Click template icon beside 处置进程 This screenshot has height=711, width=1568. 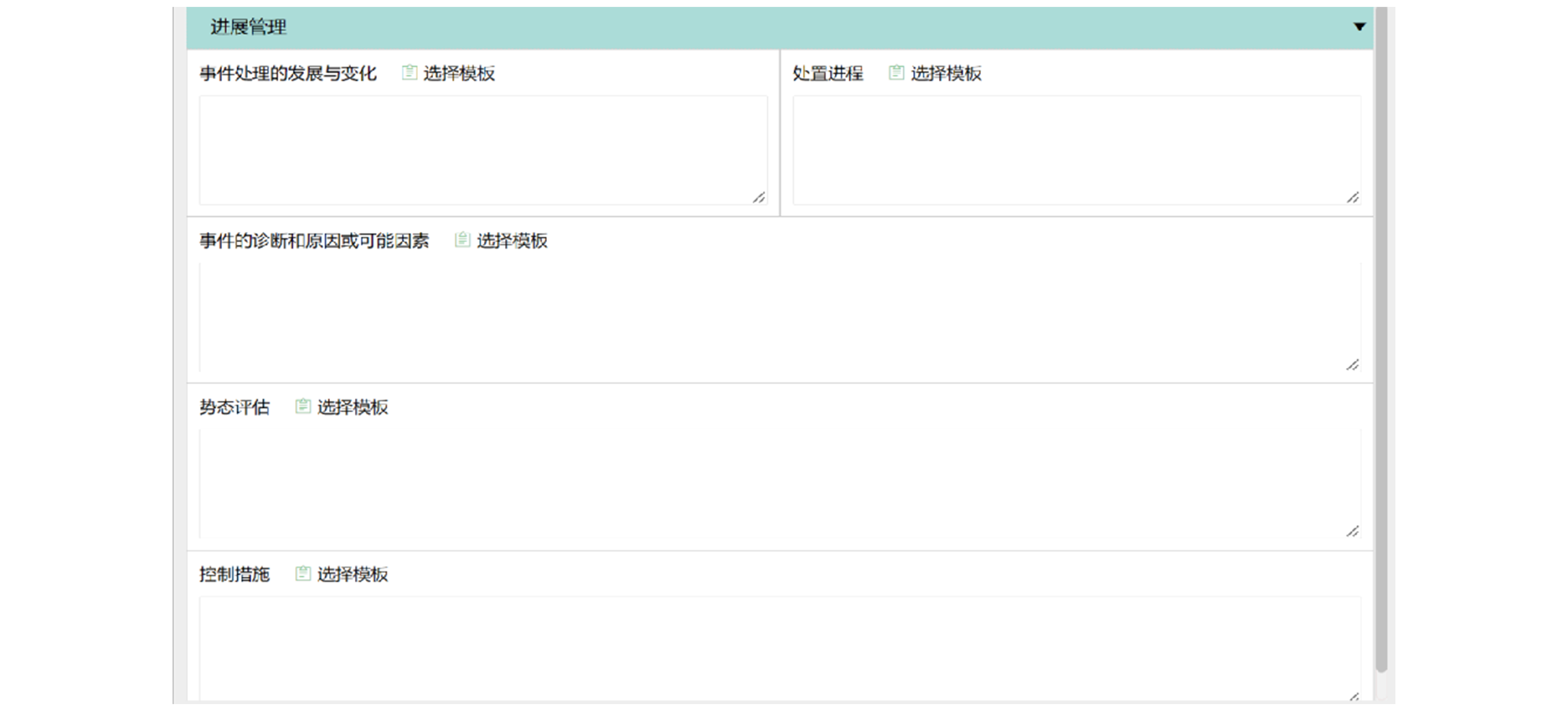896,73
